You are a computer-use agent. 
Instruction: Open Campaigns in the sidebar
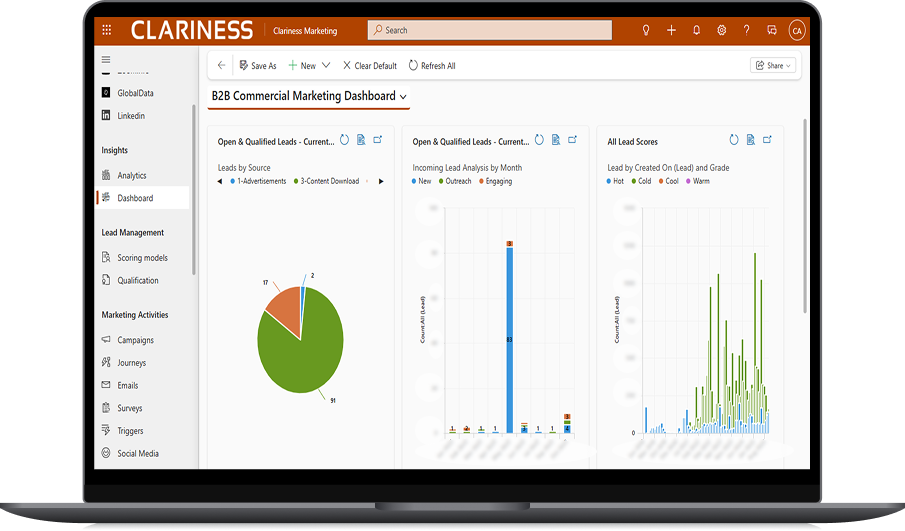[135, 340]
